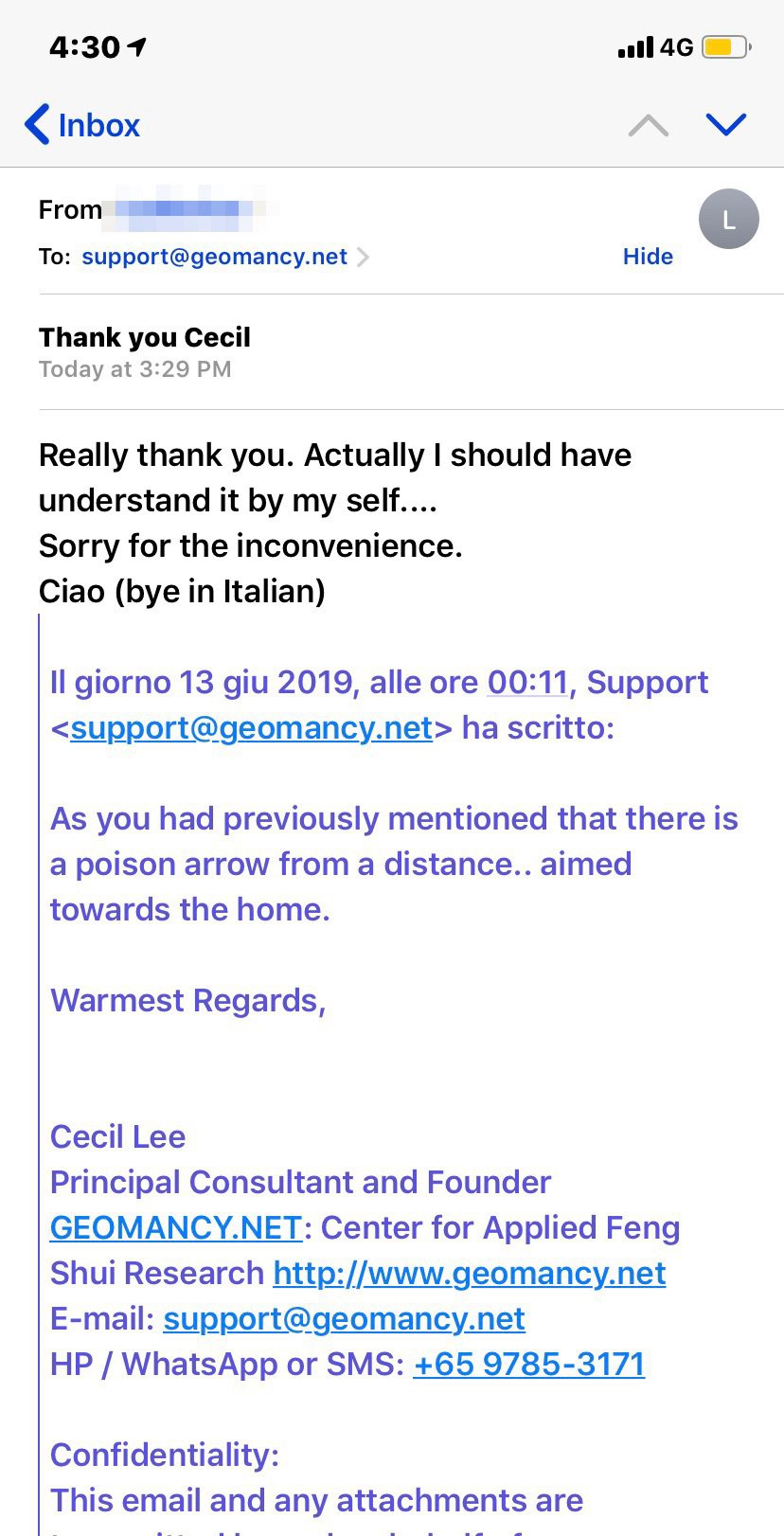Tap the back chevron arrow icon
The height and width of the screenshot is (1536, 784).
(x=36, y=125)
